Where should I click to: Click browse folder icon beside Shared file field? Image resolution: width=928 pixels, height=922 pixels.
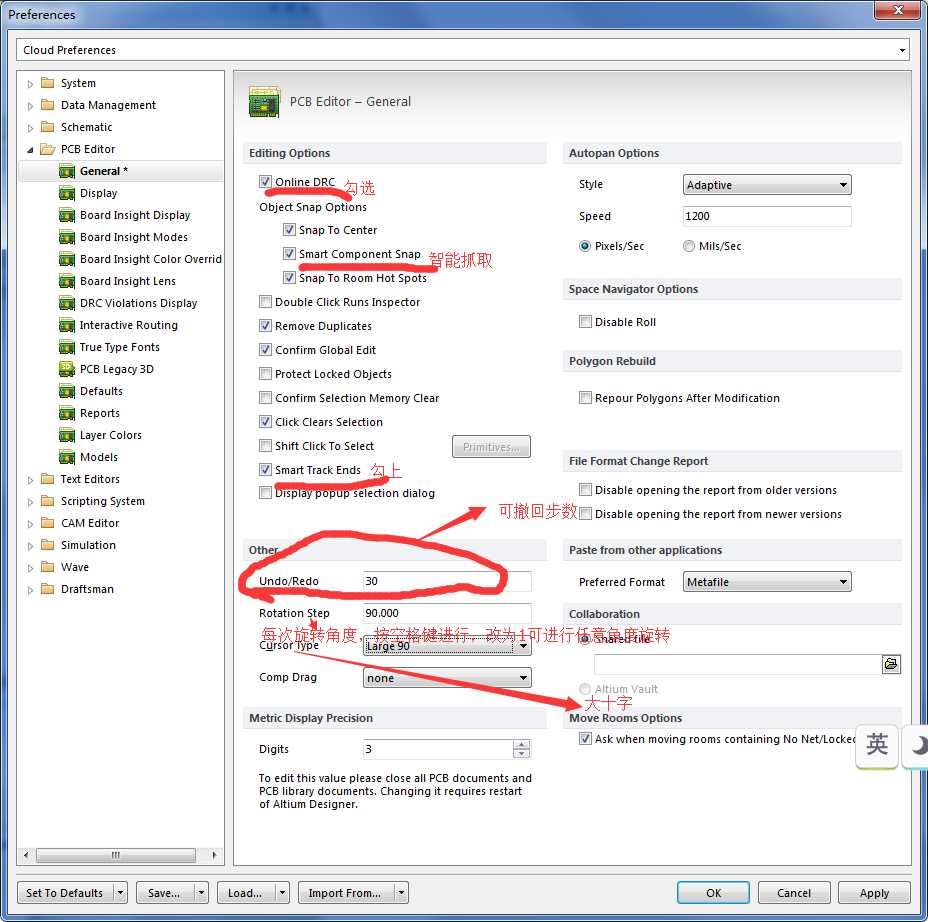click(891, 664)
